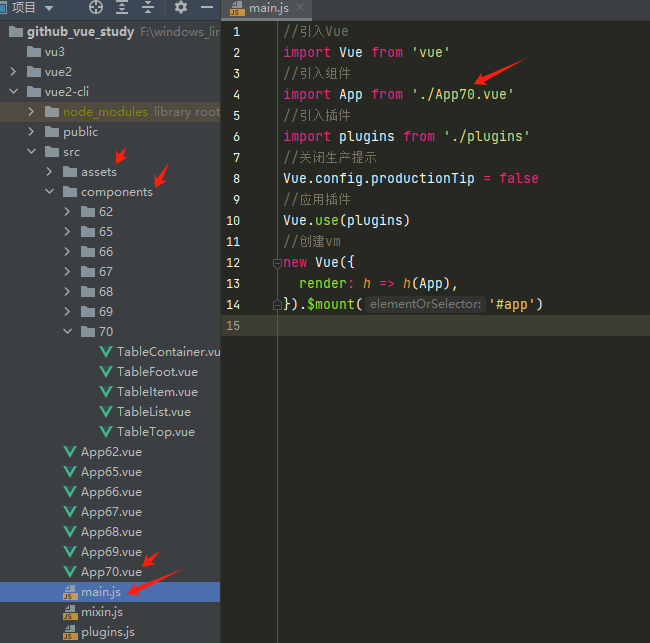Open App67.vue in the tree
Image resolution: width=650 pixels, height=643 pixels.
(111, 512)
